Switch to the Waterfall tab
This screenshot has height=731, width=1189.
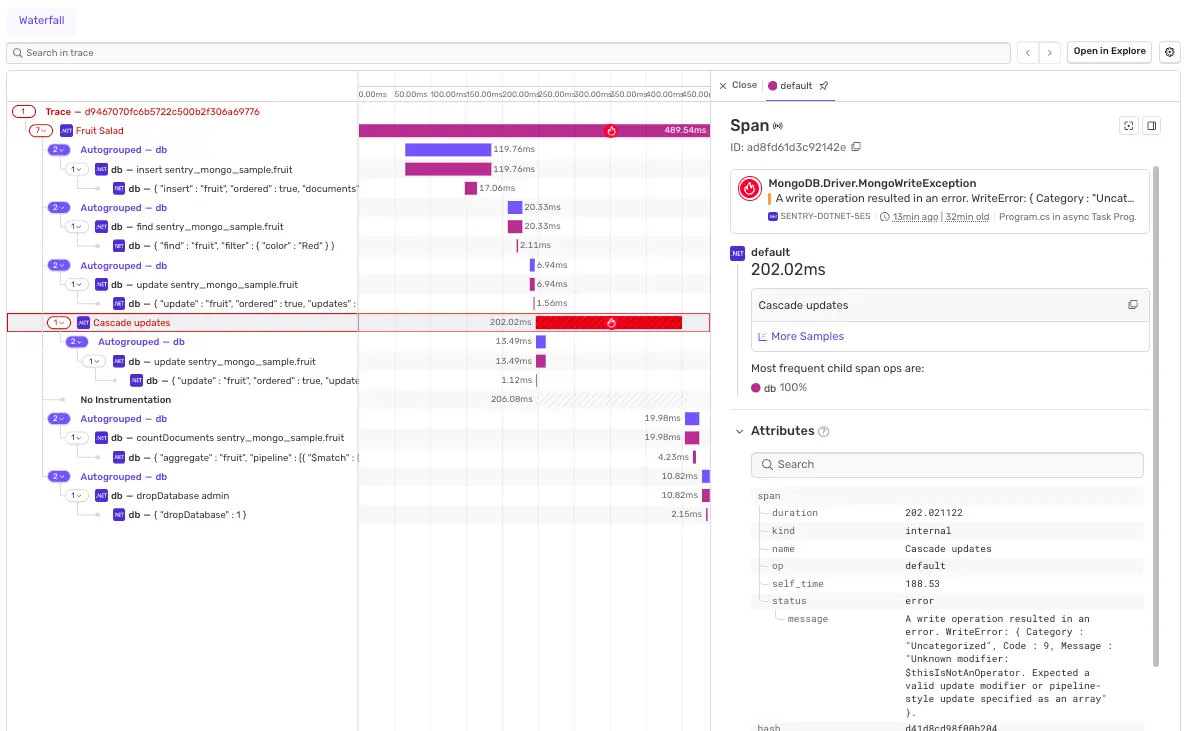pyautogui.click(x=42, y=20)
